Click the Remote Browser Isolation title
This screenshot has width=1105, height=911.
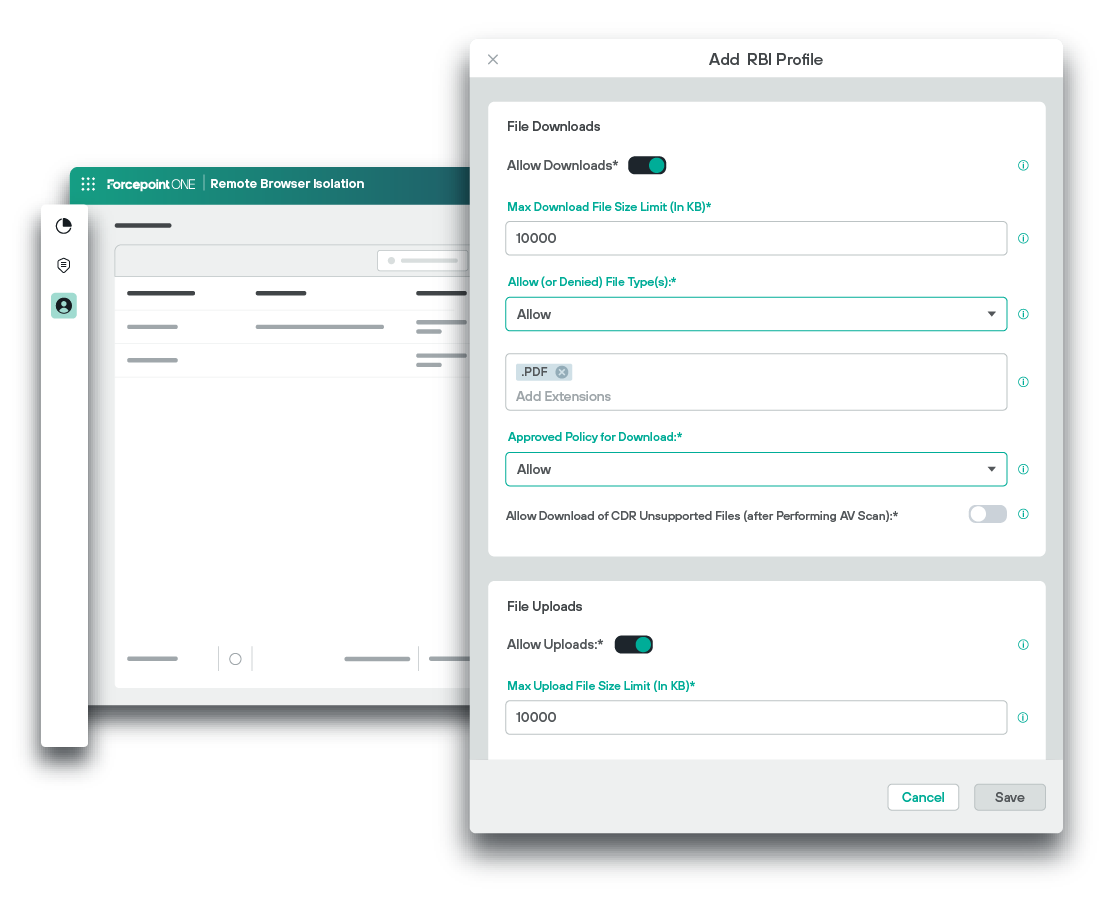(288, 184)
